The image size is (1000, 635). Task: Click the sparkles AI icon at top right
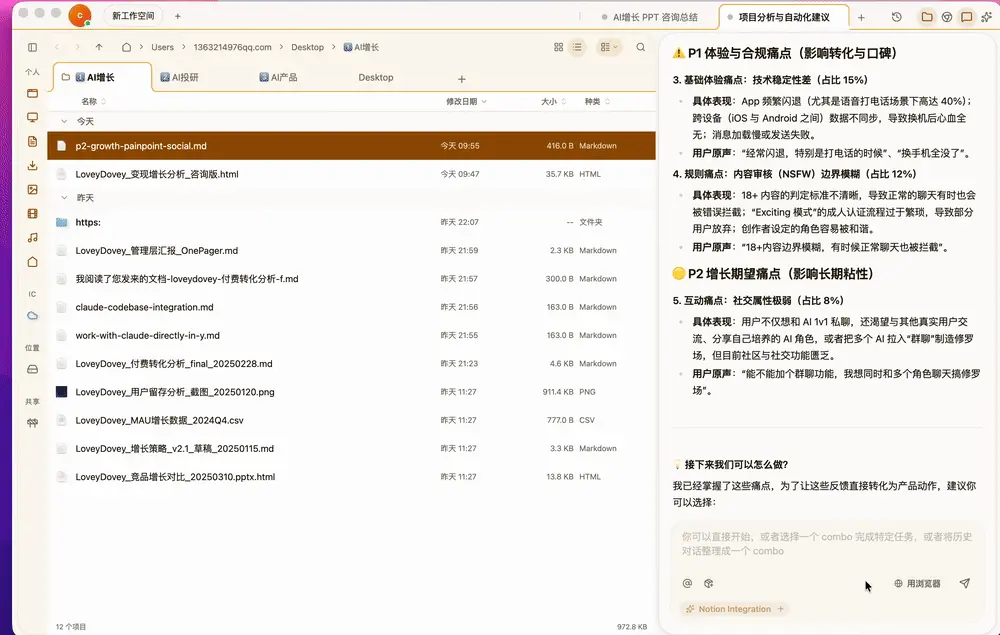pos(987,17)
